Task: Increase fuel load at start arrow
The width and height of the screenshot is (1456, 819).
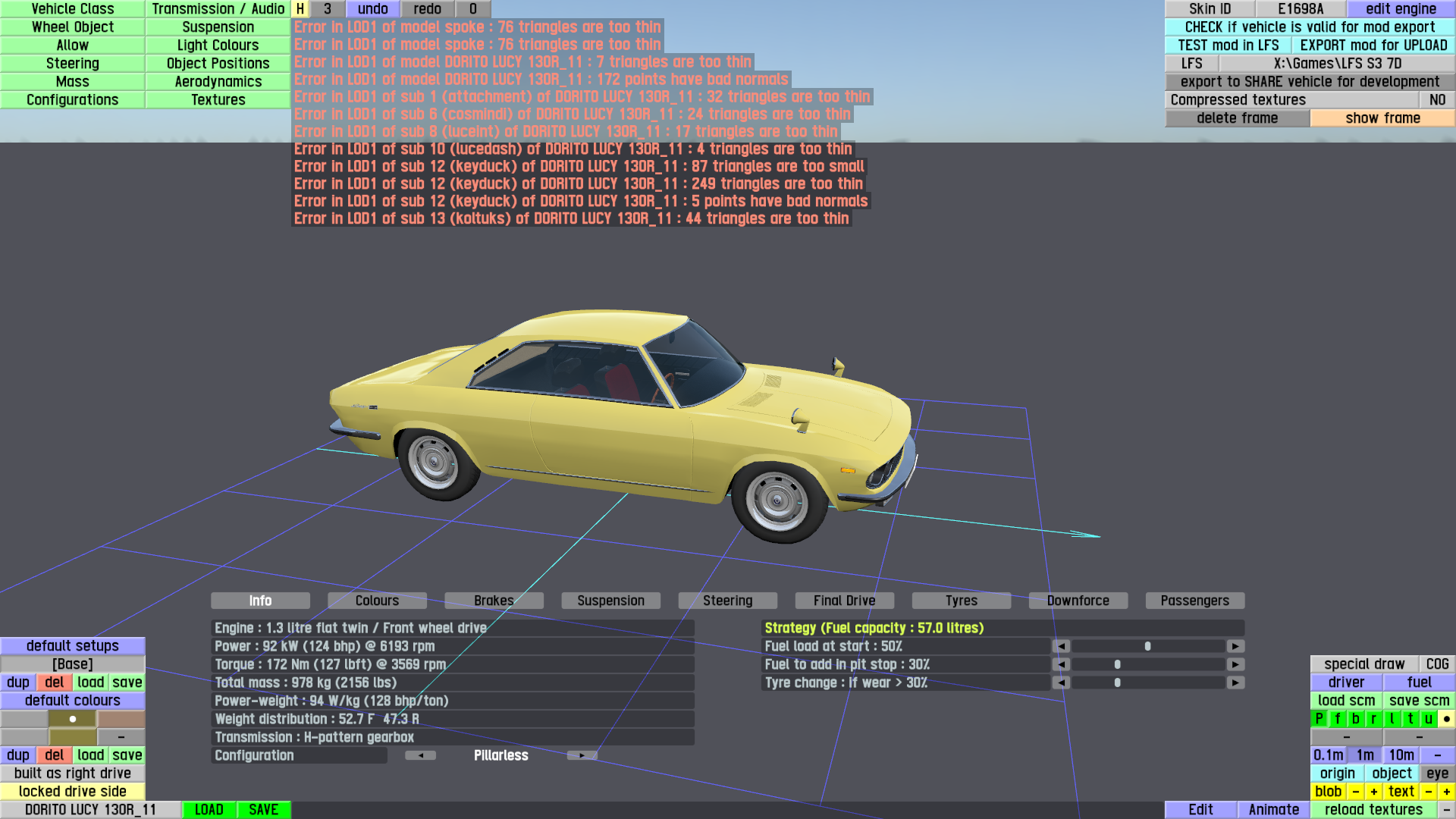Action: tap(1236, 646)
